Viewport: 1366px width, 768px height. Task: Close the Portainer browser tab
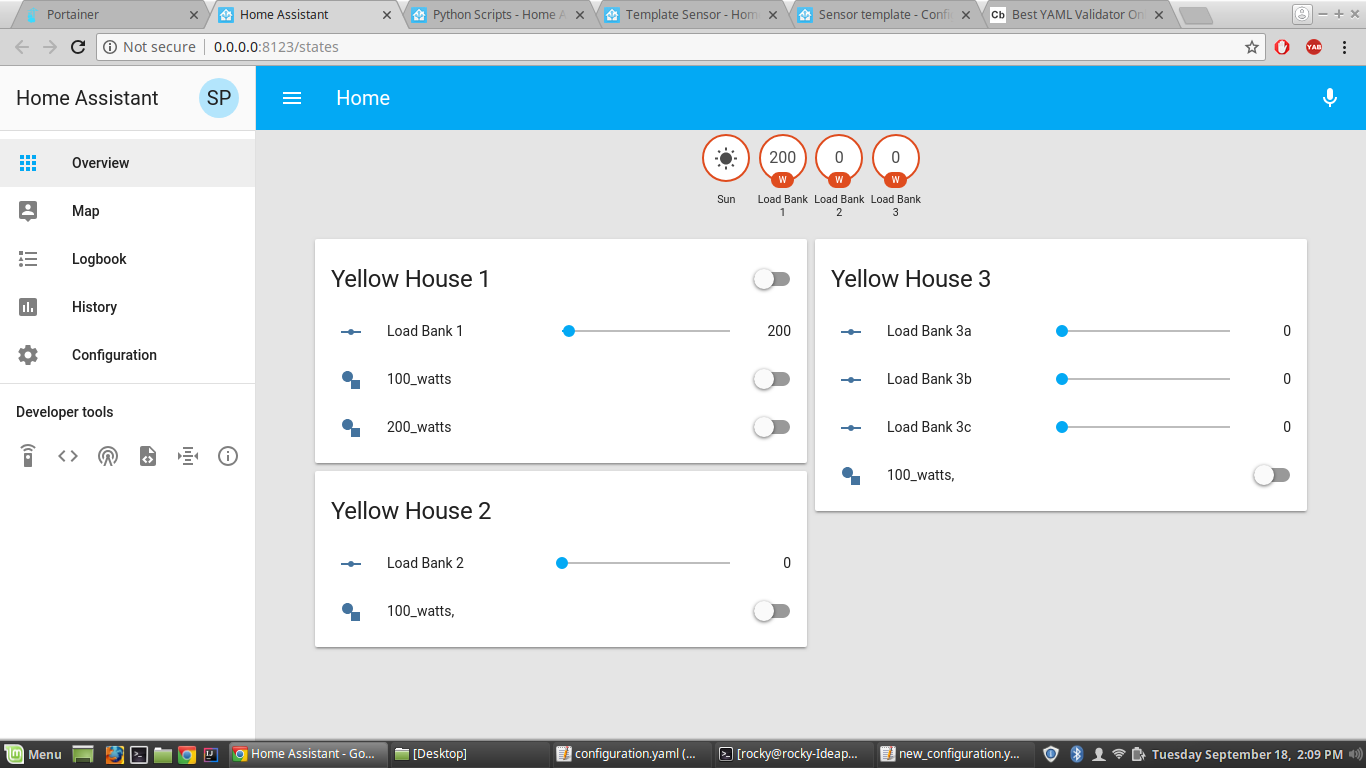194,15
